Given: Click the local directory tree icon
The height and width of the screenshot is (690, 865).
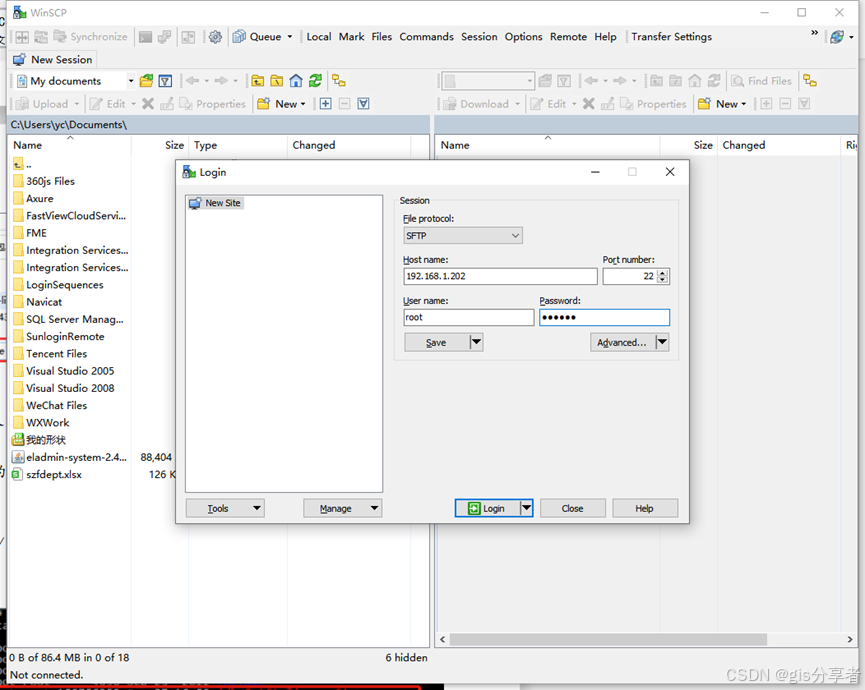Looking at the screenshot, I should tap(339, 81).
